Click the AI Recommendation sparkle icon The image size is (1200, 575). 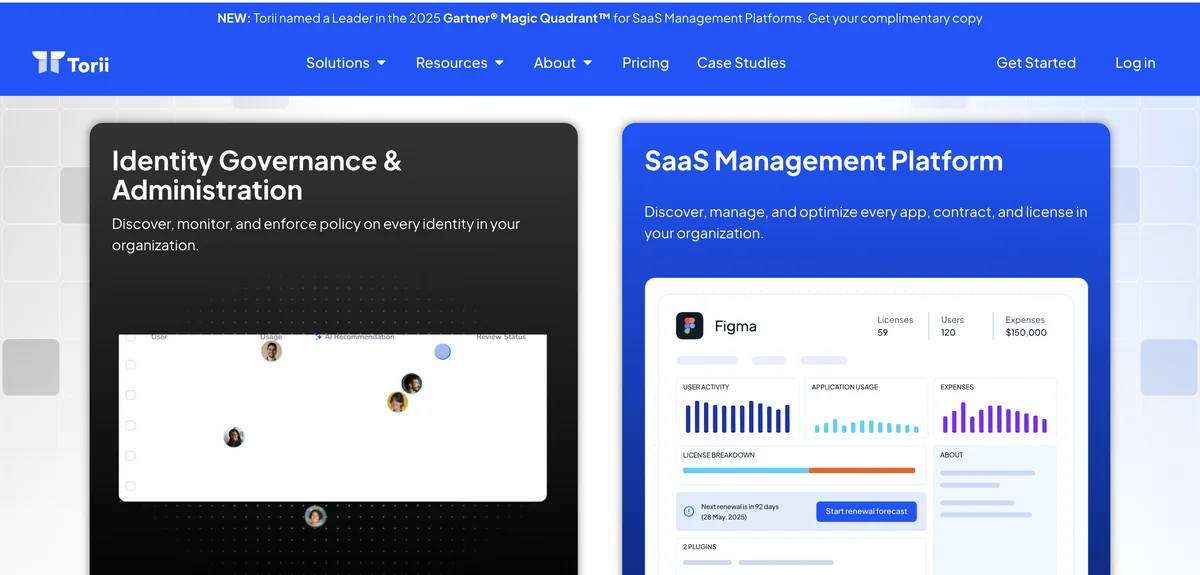click(318, 338)
